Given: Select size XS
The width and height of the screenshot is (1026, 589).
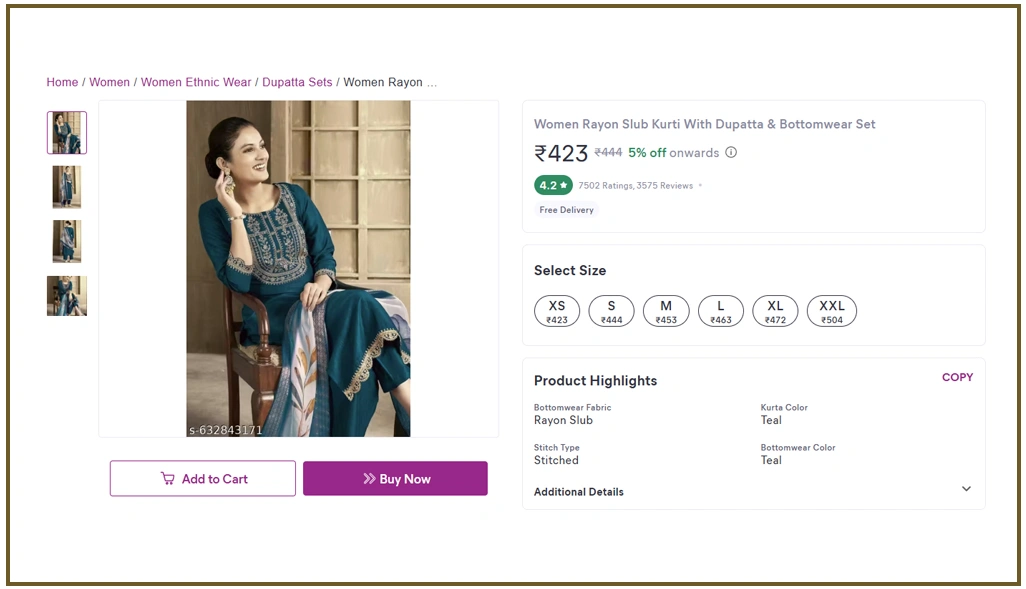Looking at the screenshot, I should tap(557, 311).
